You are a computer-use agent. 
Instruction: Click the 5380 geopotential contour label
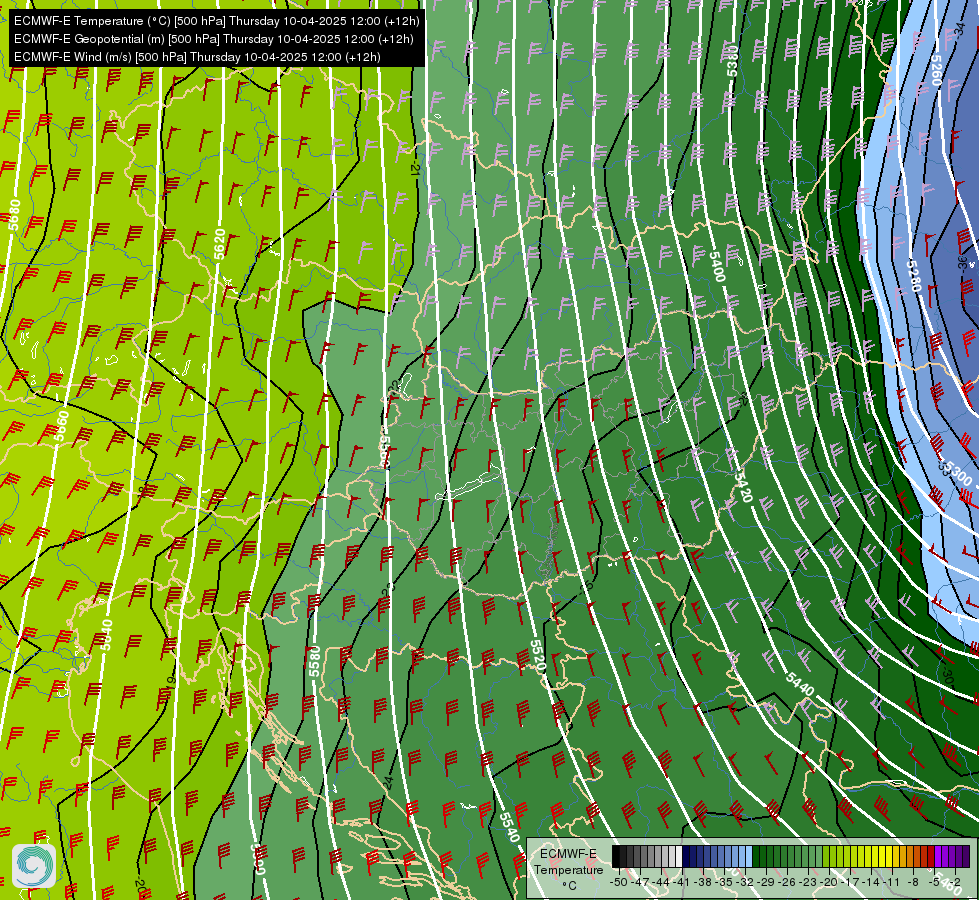732,61
